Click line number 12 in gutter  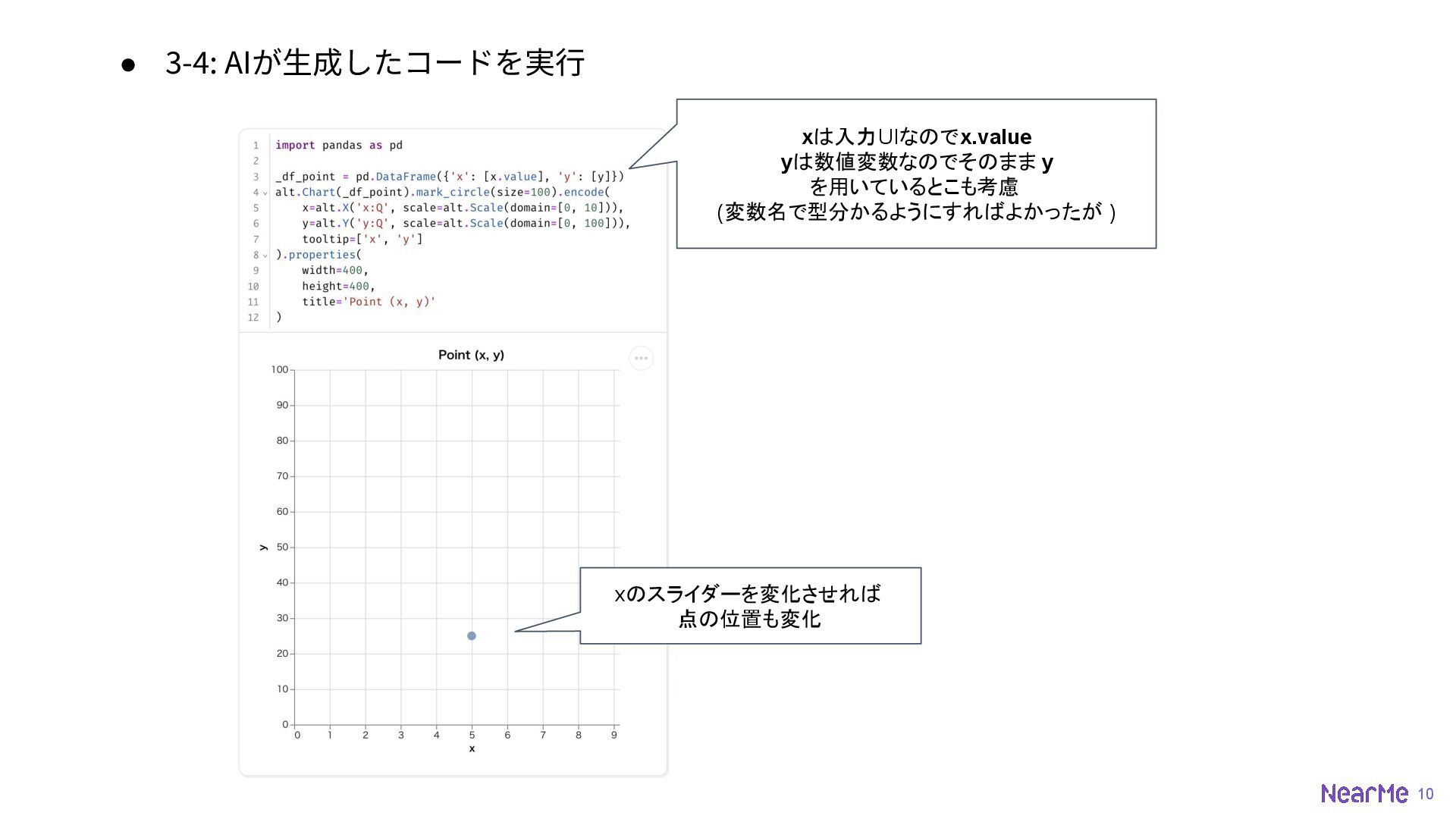tap(253, 318)
